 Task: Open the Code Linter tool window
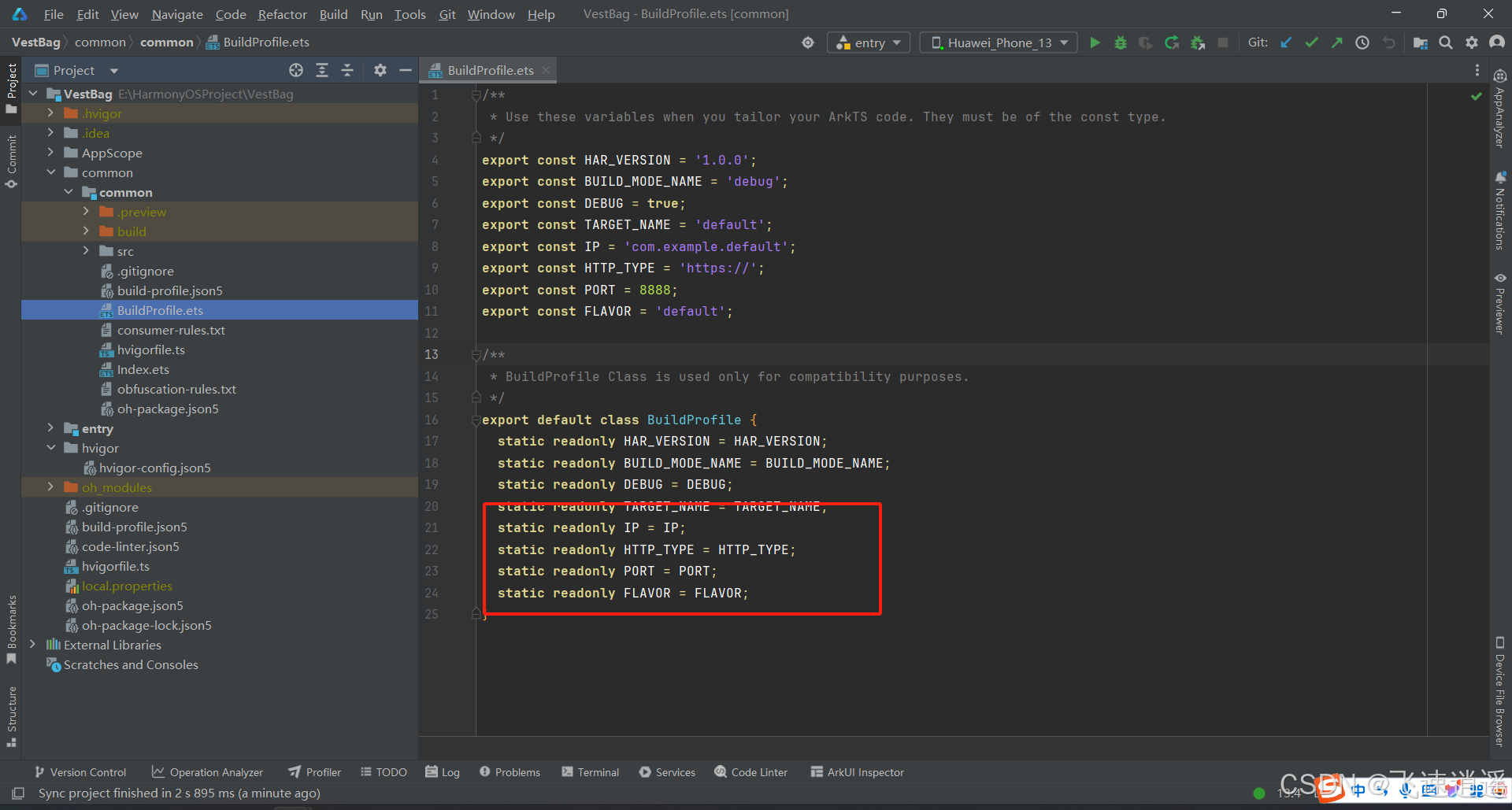point(750,772)
